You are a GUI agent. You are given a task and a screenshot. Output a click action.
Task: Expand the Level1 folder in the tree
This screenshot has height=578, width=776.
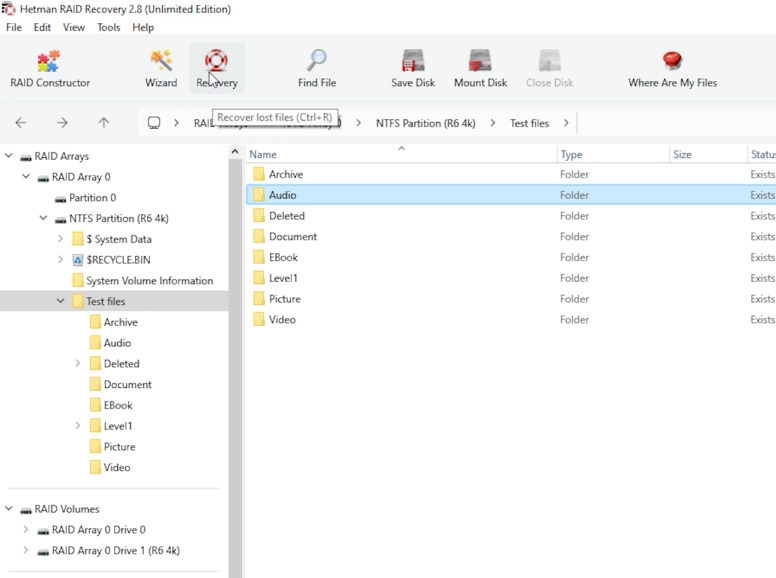pyautogui.click(x=78, y=426)
